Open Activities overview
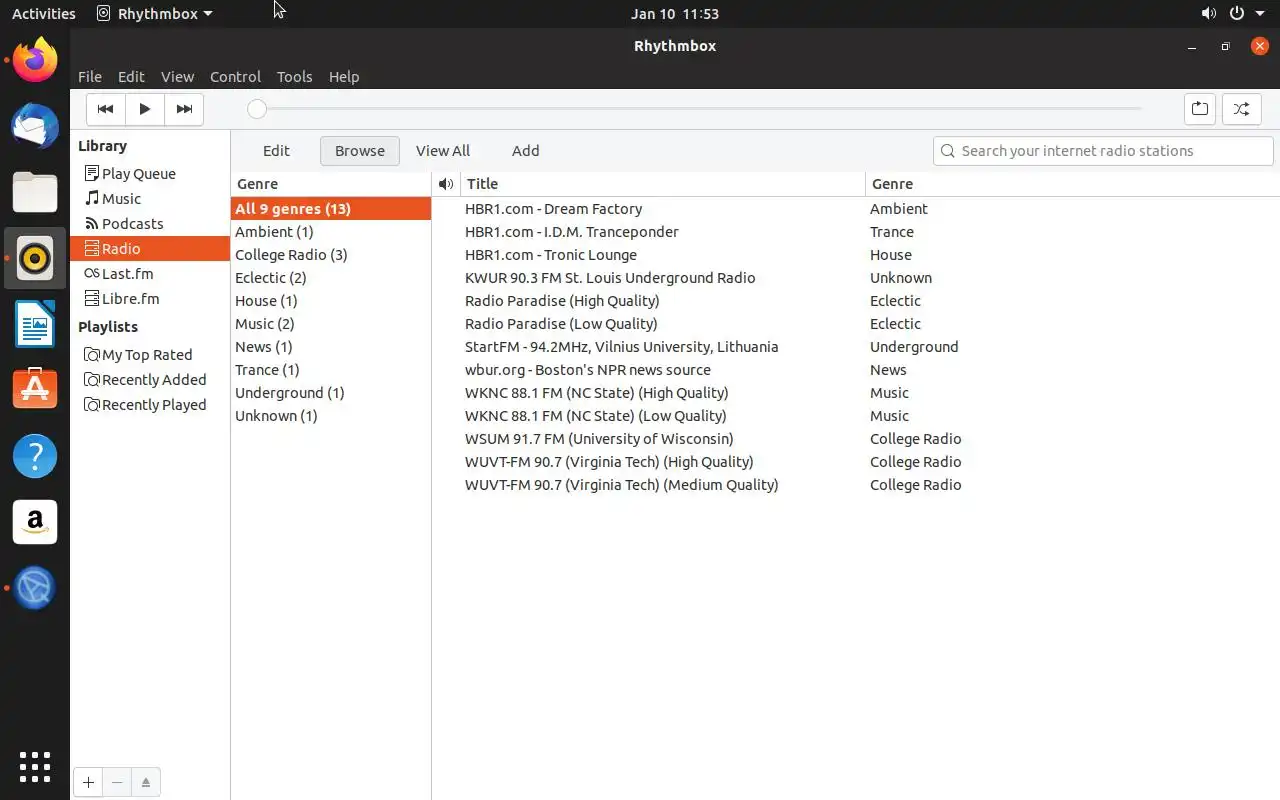The width and height of the screenshot is (1280, 800). 43,13
